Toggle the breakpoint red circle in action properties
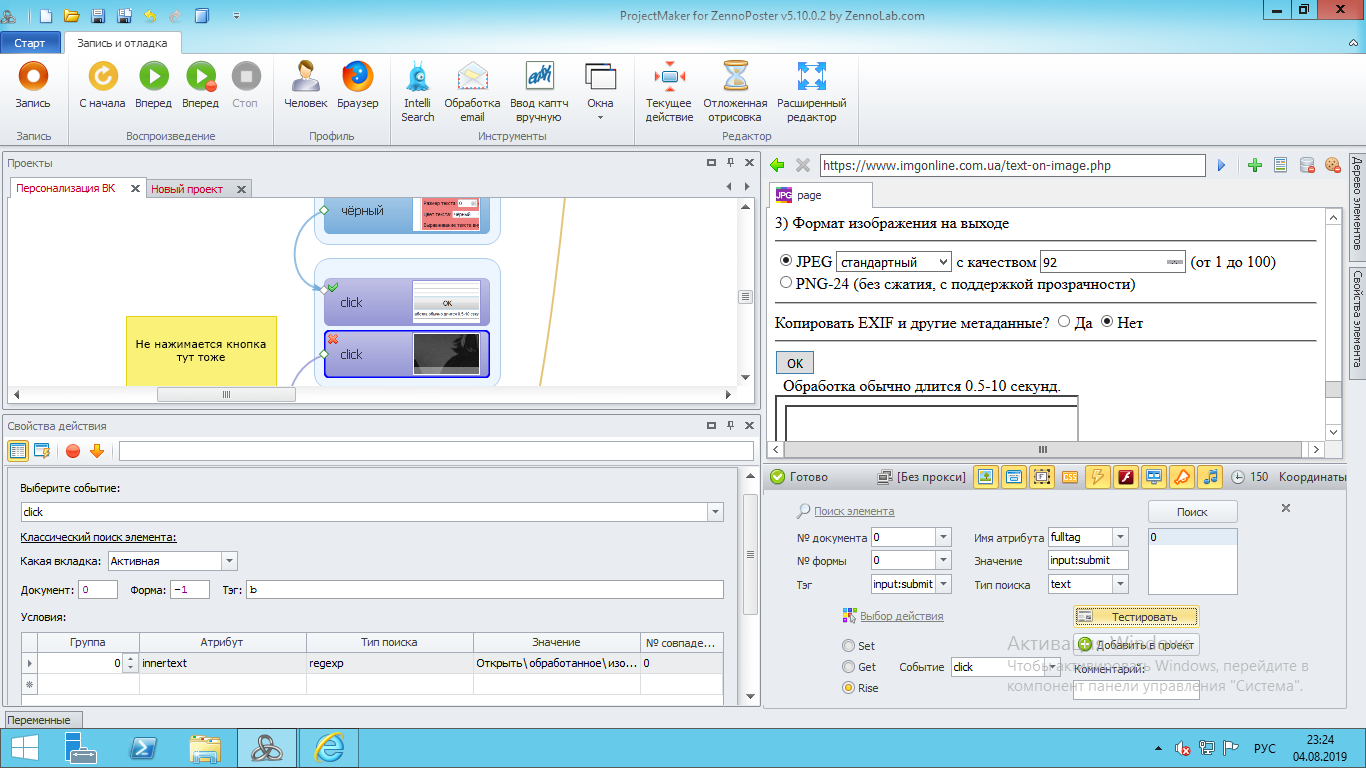The width and height of the screenshot is (1366, 768). 72,451
